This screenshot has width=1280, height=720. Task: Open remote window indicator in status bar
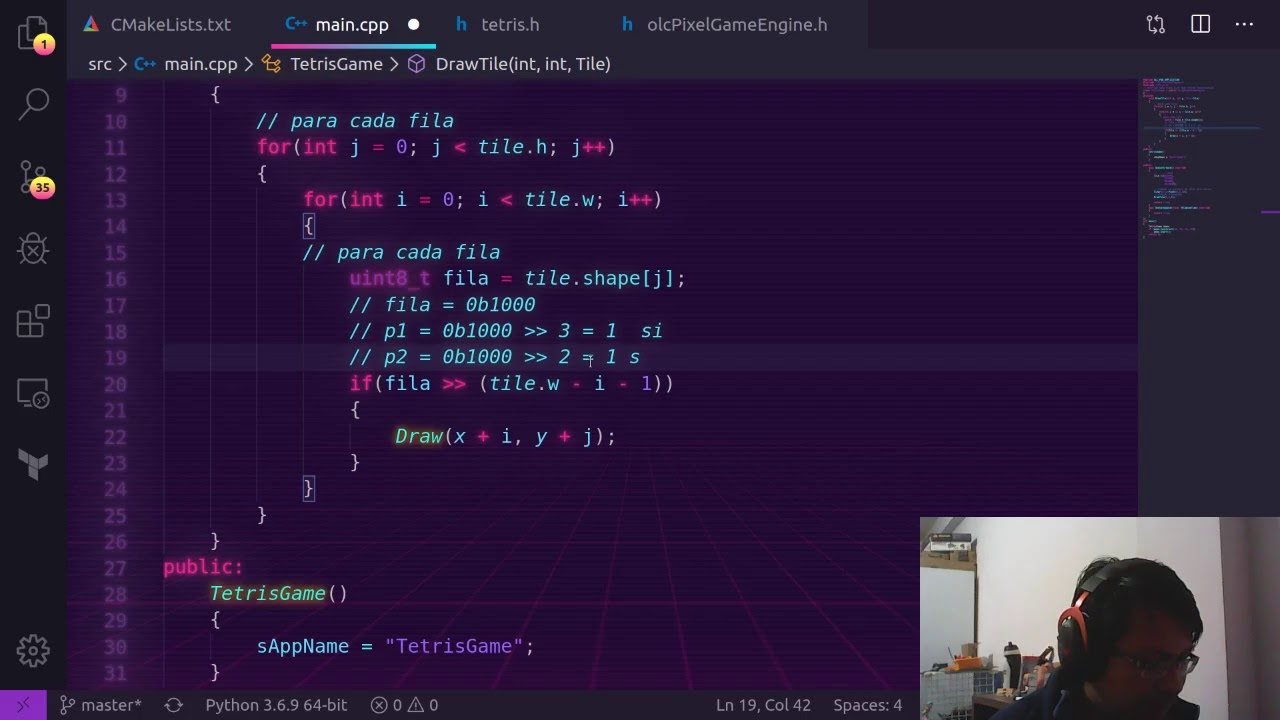pyautogui.click(x=24, y=705)
